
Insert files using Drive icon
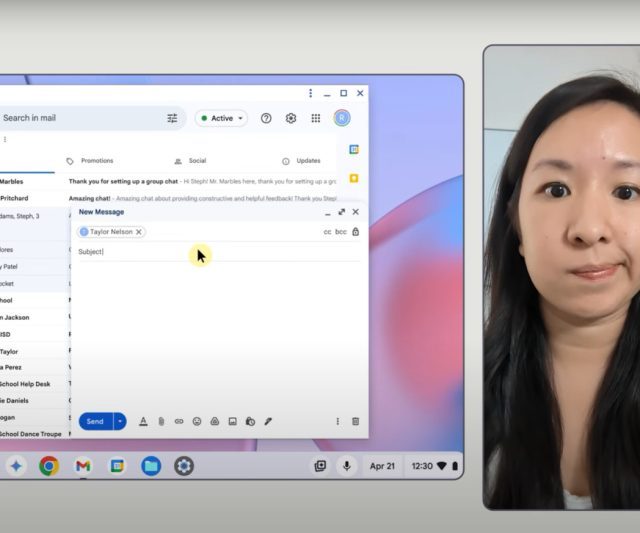coord(215,422)
